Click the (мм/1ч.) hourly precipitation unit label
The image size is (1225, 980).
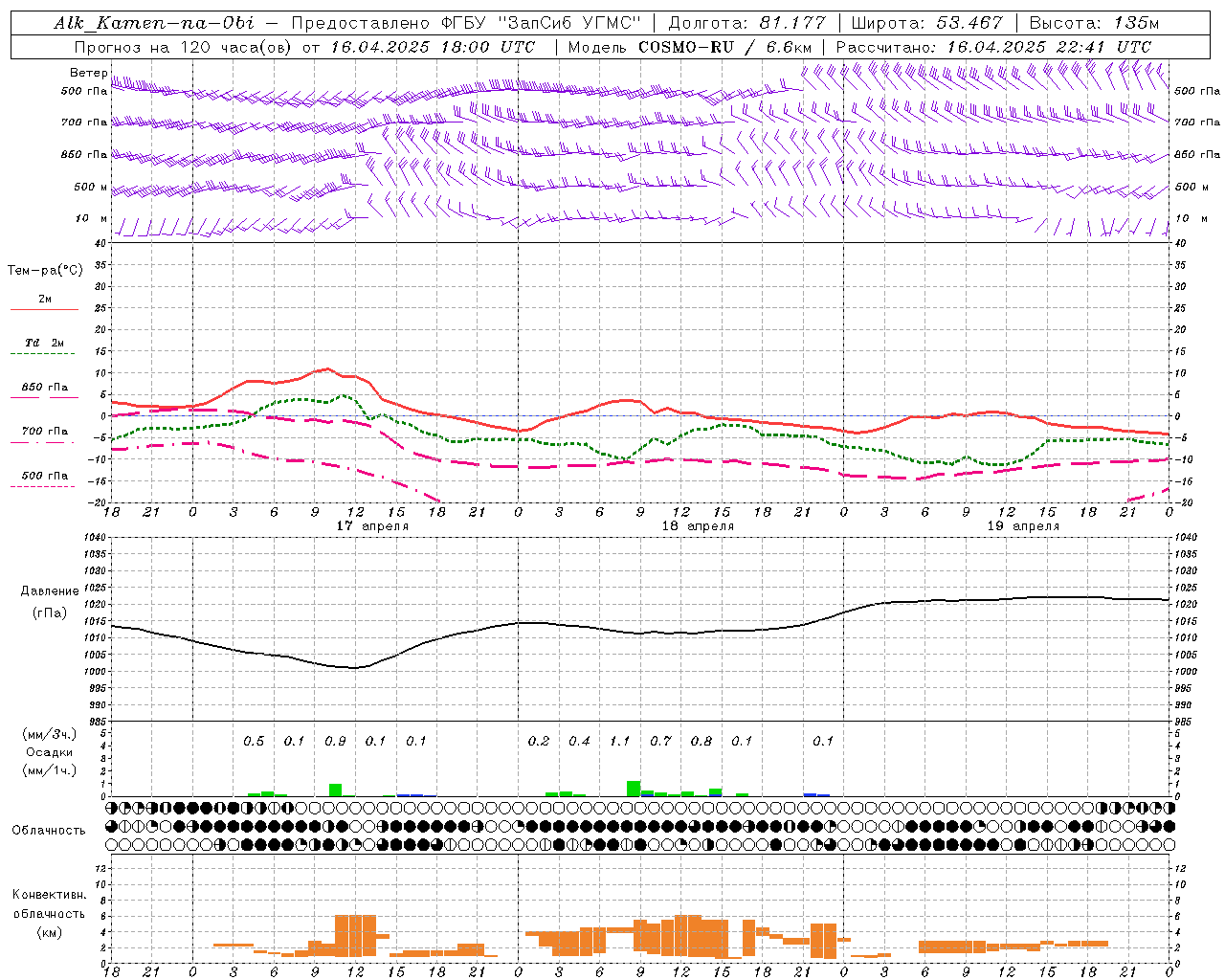(50, 770)
